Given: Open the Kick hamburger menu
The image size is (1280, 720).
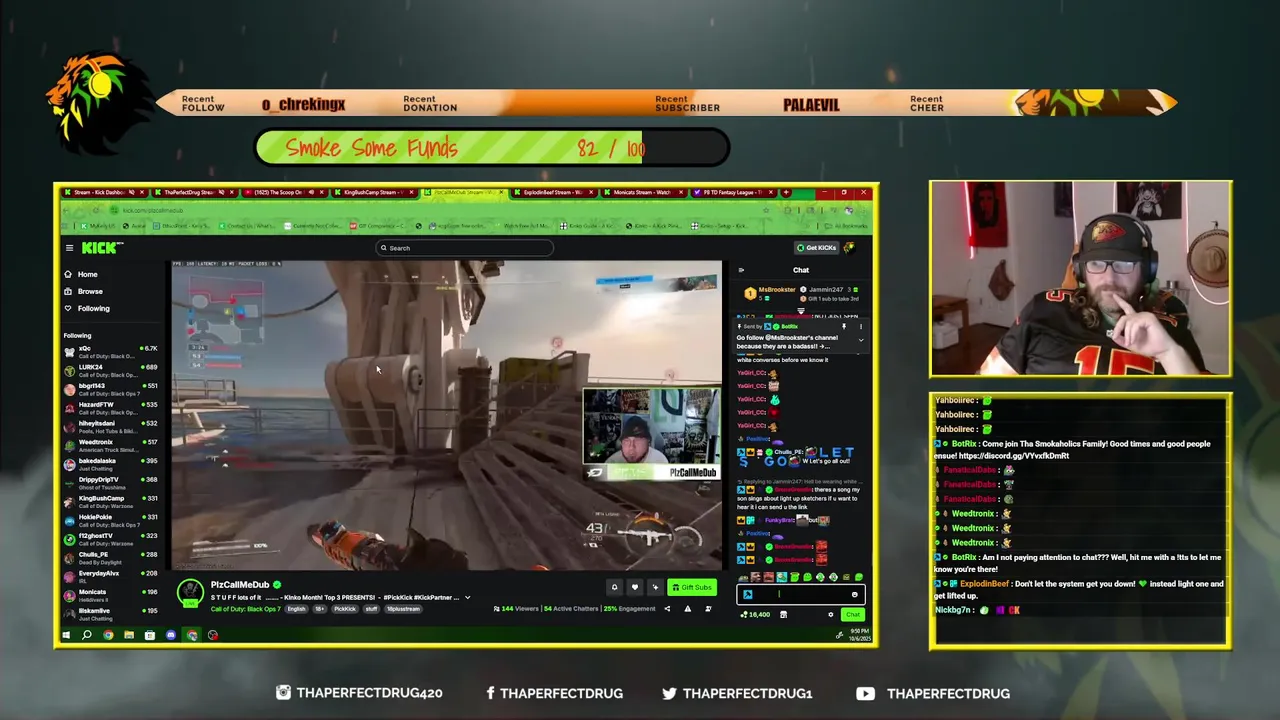Looking at the screenshot, I should [x=69, y=248].
